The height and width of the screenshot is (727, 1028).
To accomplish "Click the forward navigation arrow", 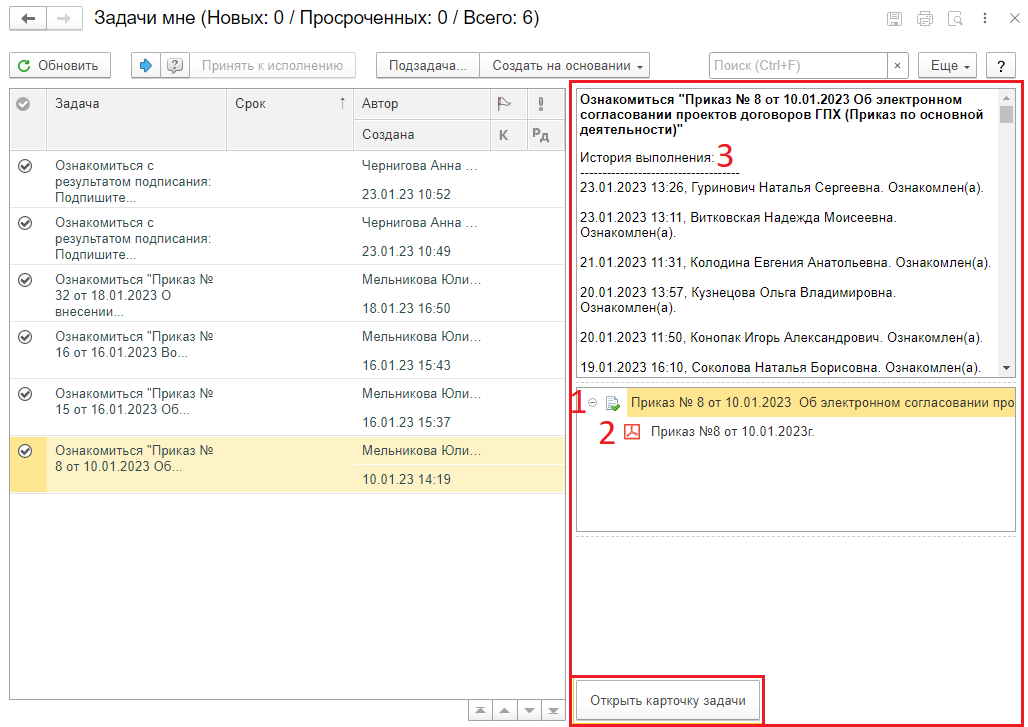I will click(x=64, y=19).
